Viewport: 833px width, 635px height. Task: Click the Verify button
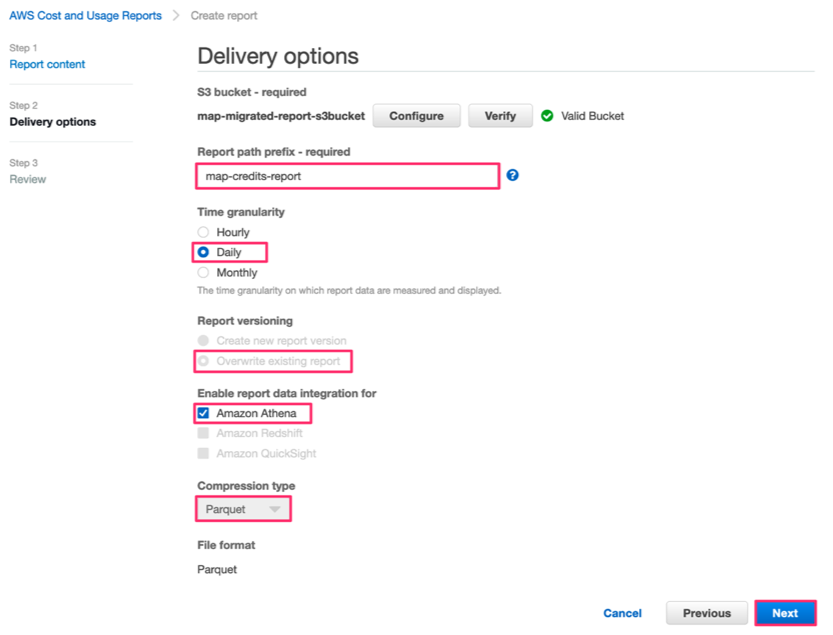click(x=500, y=116)
